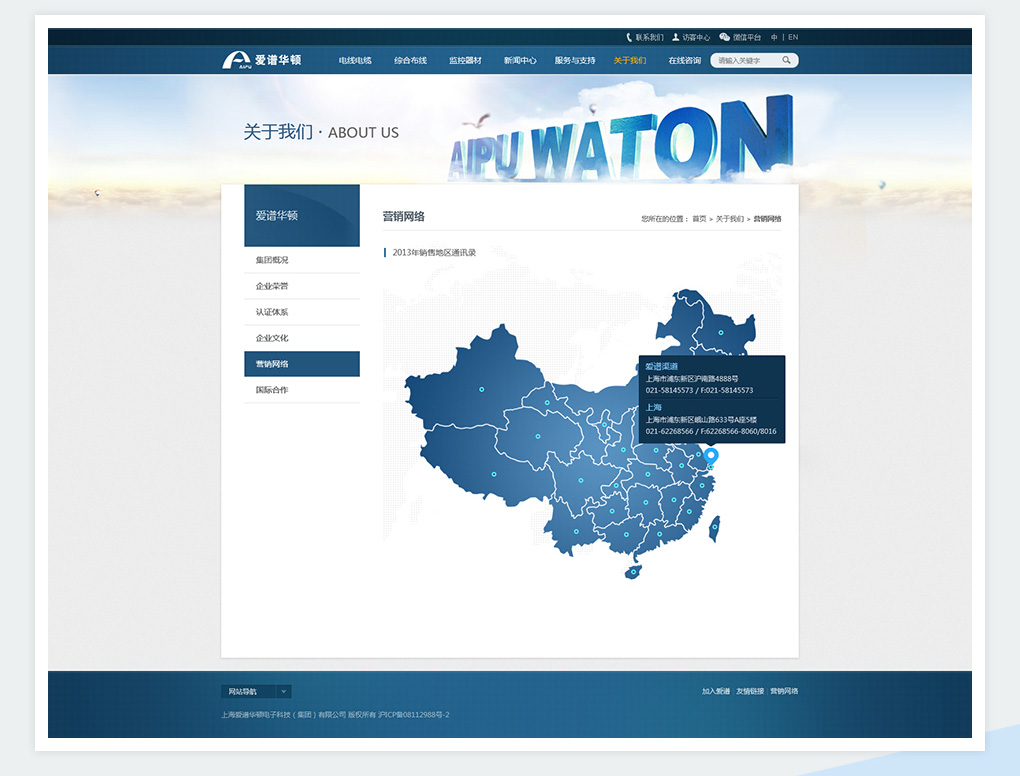This screenshot has height=776, width=1020.
Task: Open the 监控器材 navigation menu
Action: (465, 60)
